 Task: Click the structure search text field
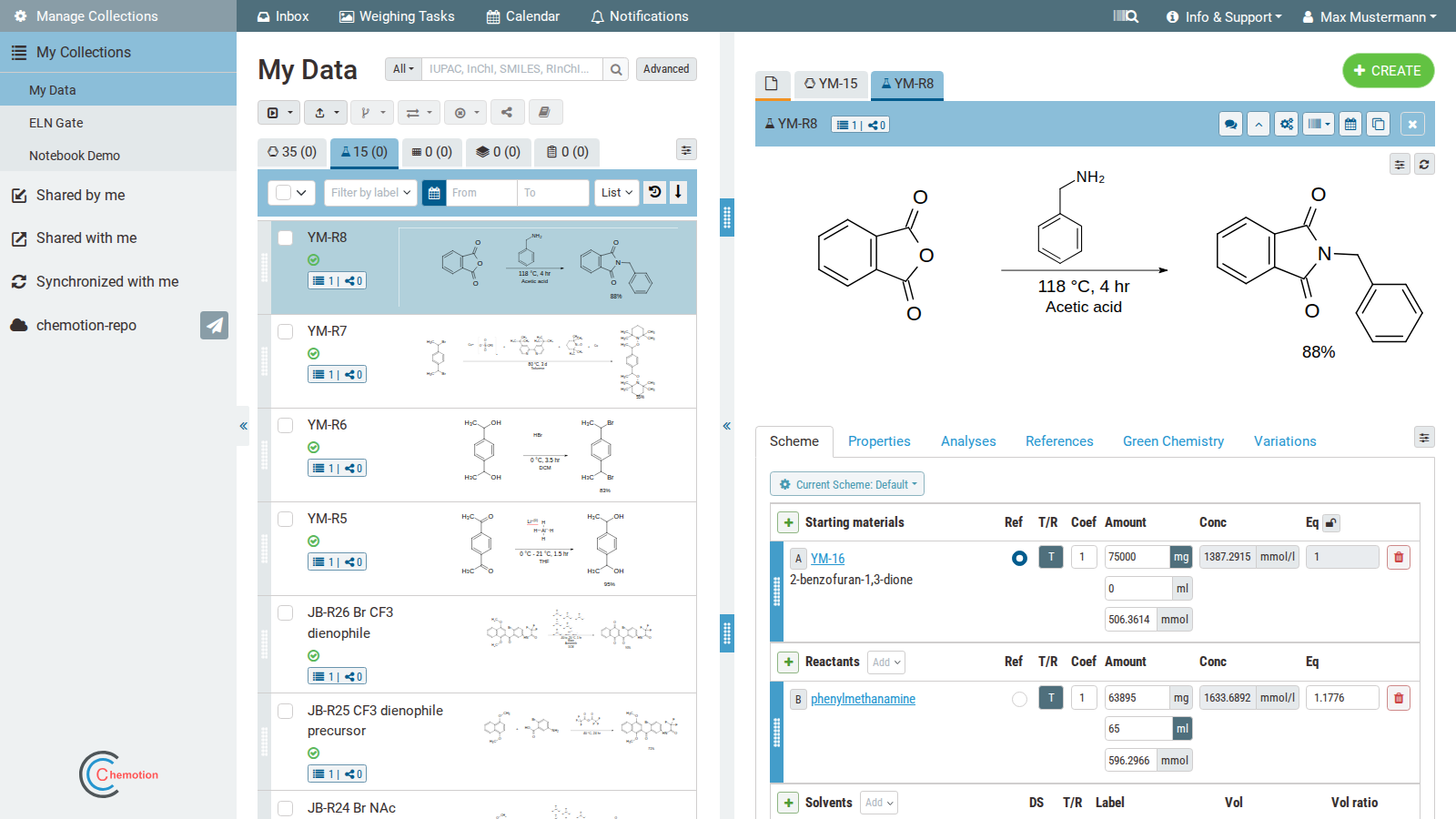(x=512, y=69)
